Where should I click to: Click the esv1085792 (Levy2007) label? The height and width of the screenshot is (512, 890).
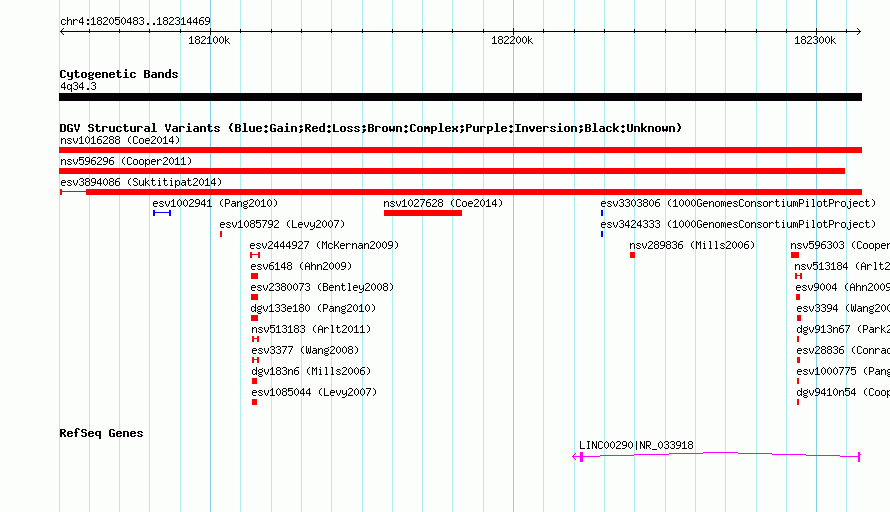(x=282, y=224)
